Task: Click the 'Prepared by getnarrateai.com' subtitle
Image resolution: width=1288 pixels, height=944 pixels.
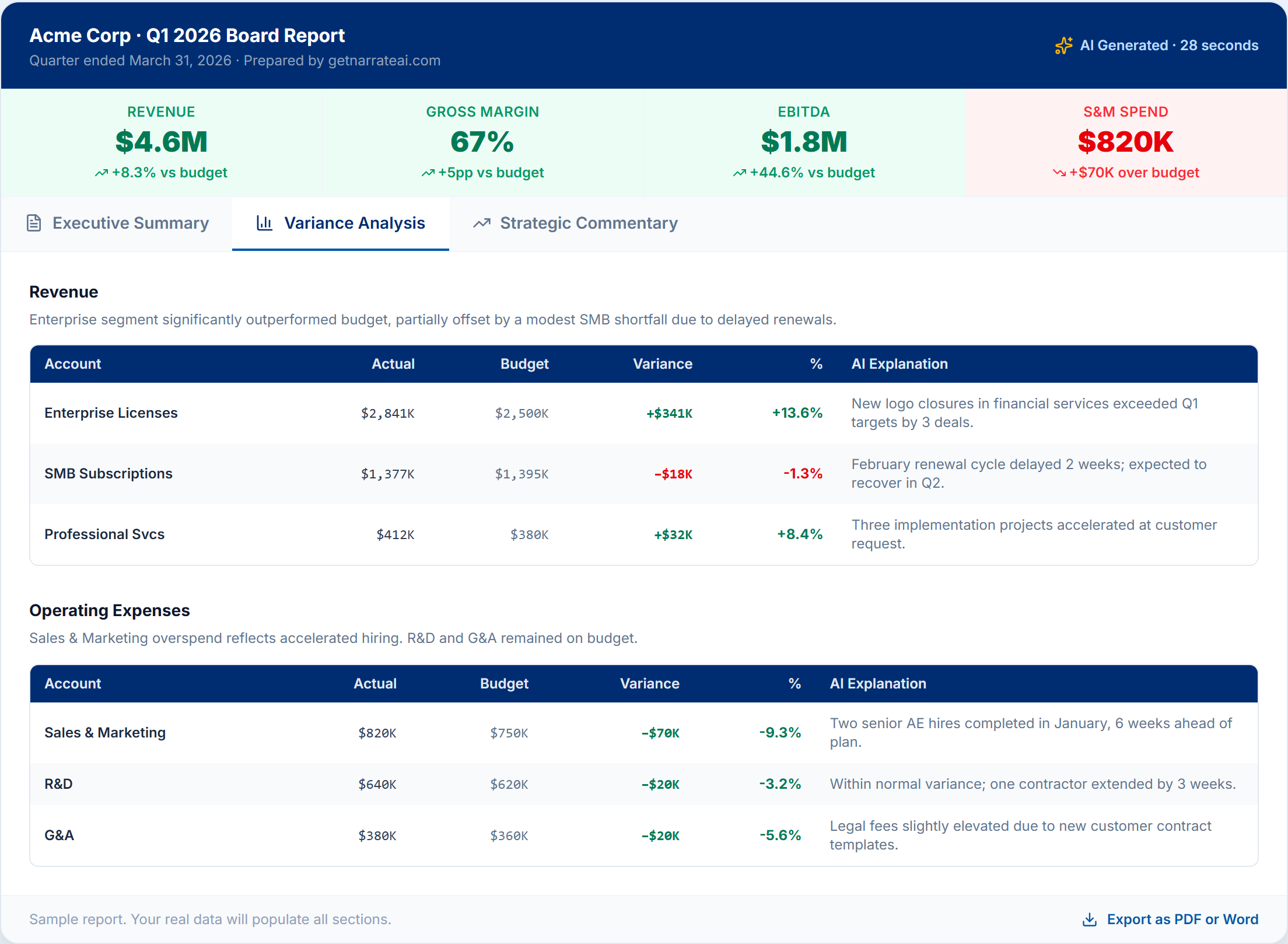Action: (x=342, y=61)
